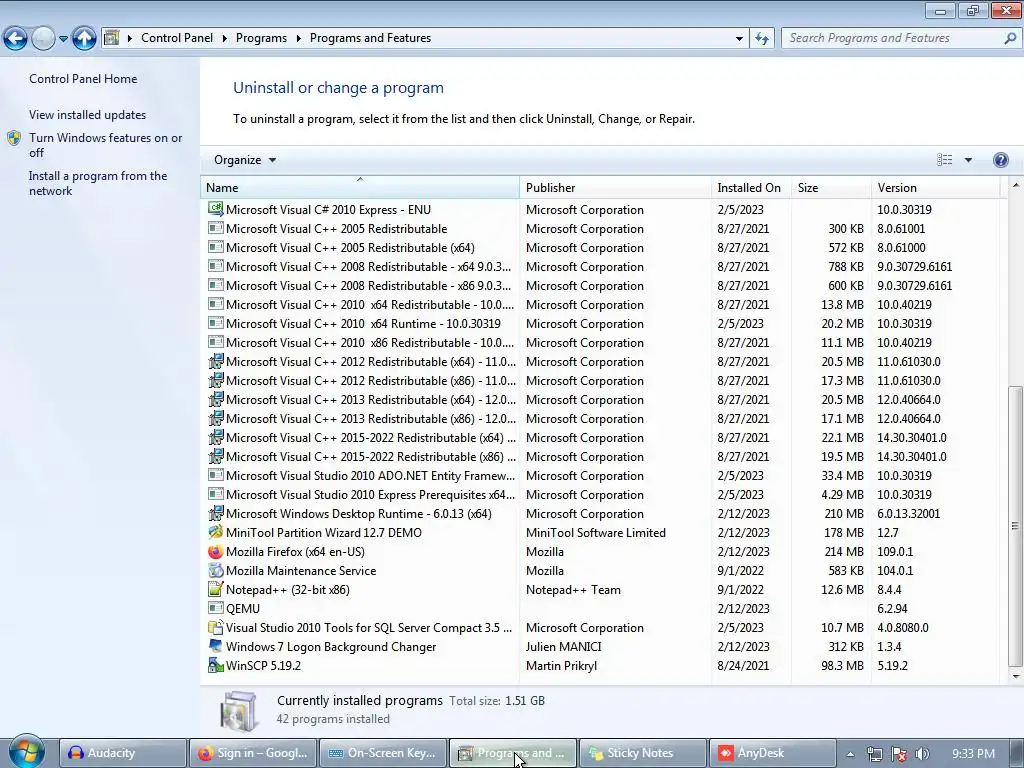This screenshot has width=1024, height=768.
Task: Open the view options dropdown arrow
Action: (968, 160)
